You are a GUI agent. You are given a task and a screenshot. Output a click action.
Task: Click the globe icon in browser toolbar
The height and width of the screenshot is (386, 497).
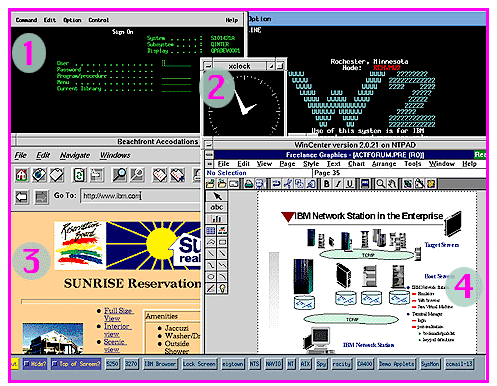39,175
